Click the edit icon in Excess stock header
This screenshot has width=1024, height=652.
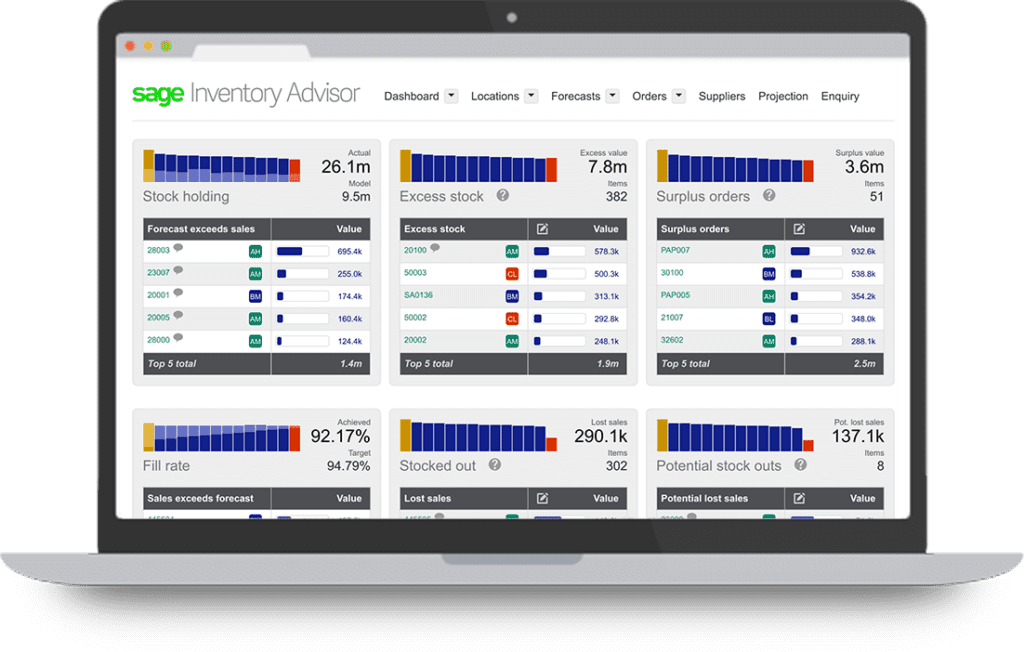(541, 228)
